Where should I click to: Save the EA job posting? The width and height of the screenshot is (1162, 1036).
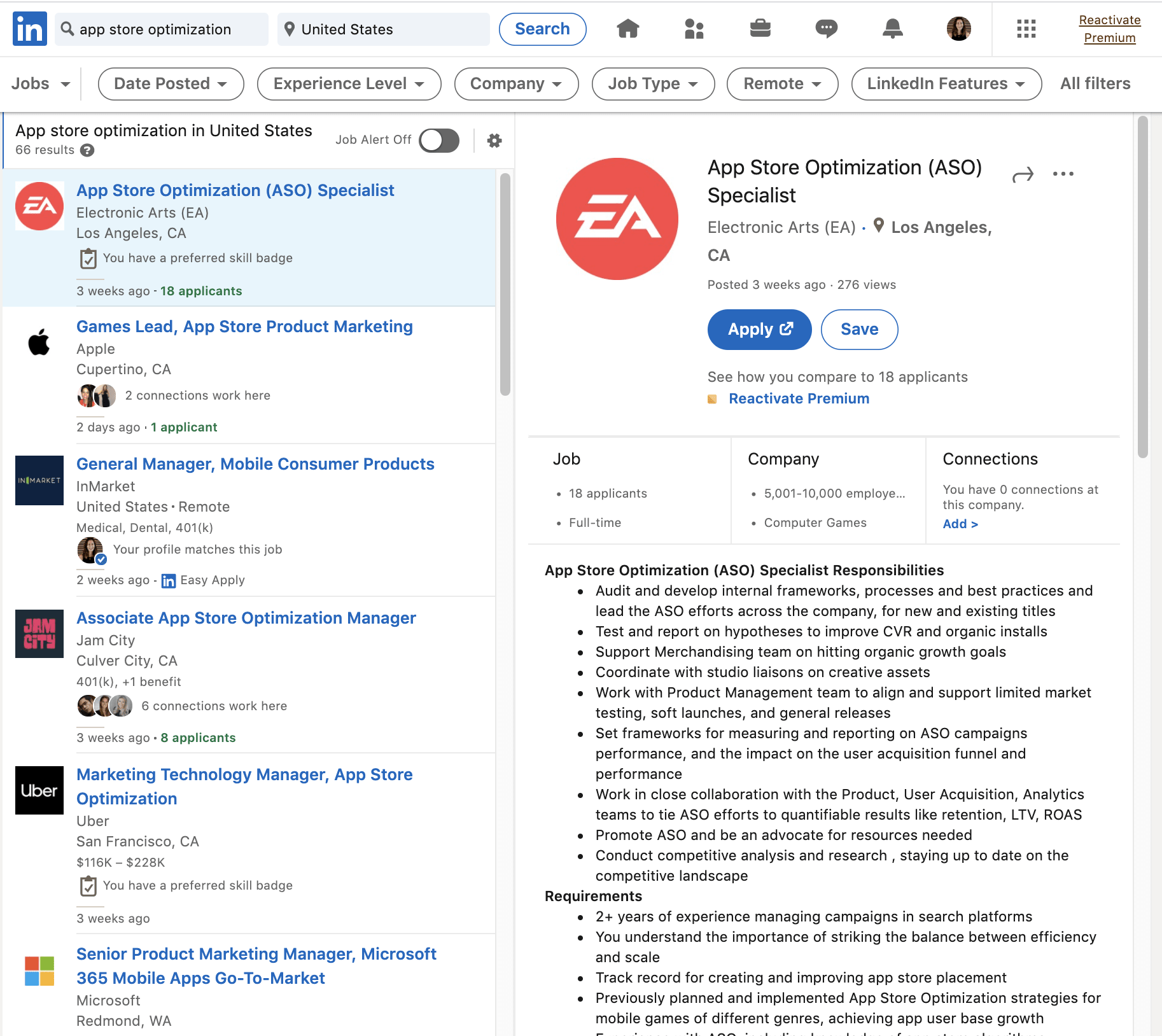pos(860,330)
